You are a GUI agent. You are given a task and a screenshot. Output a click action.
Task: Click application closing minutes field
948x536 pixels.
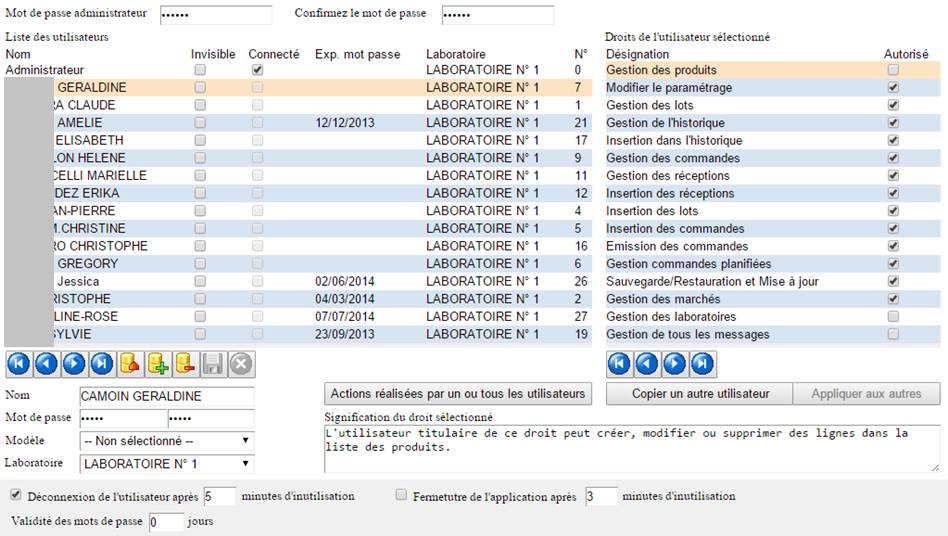tap(602, 497)
